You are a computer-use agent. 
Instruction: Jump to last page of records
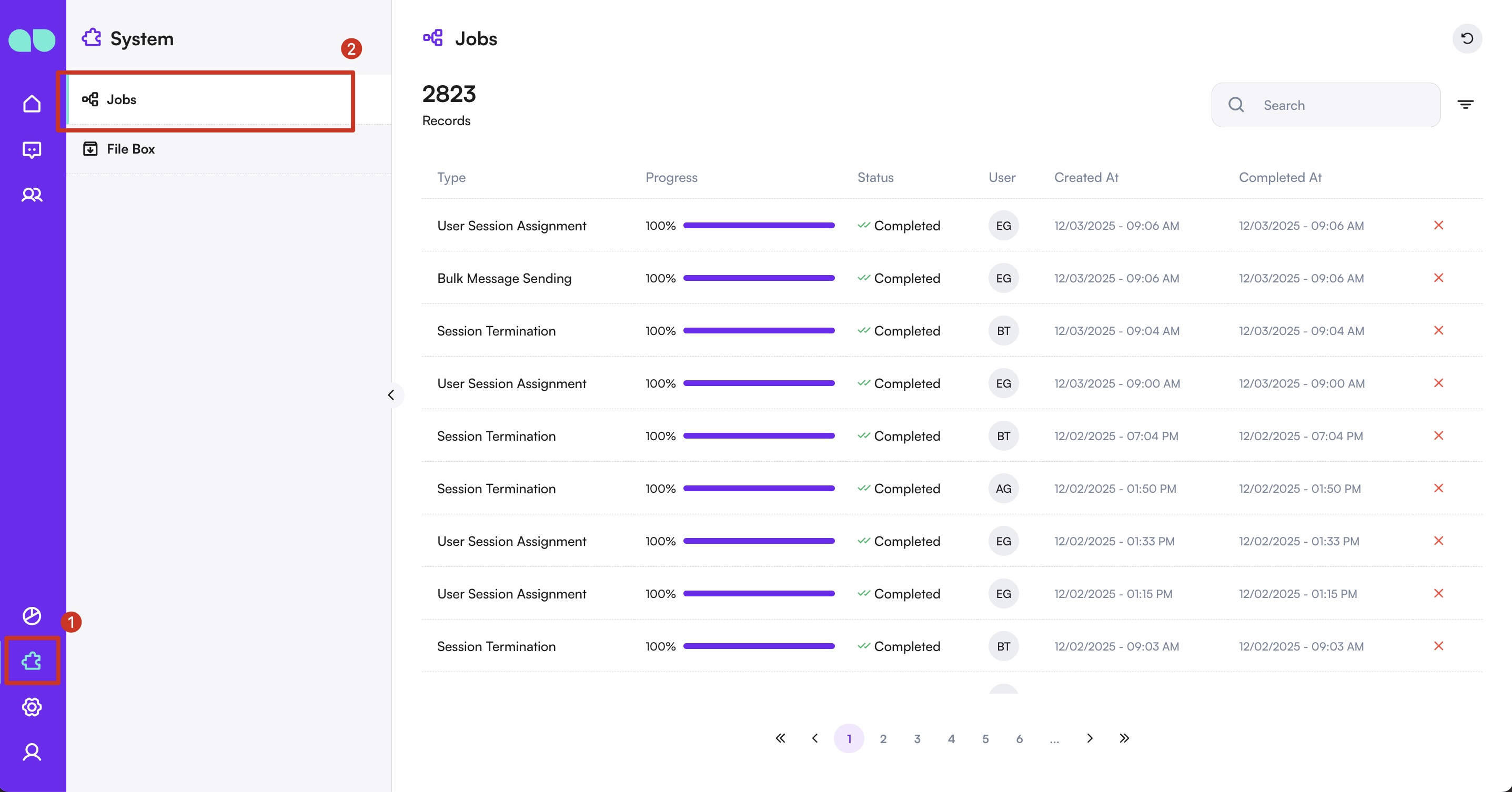pyautogui.click(x=1123, y=738)
